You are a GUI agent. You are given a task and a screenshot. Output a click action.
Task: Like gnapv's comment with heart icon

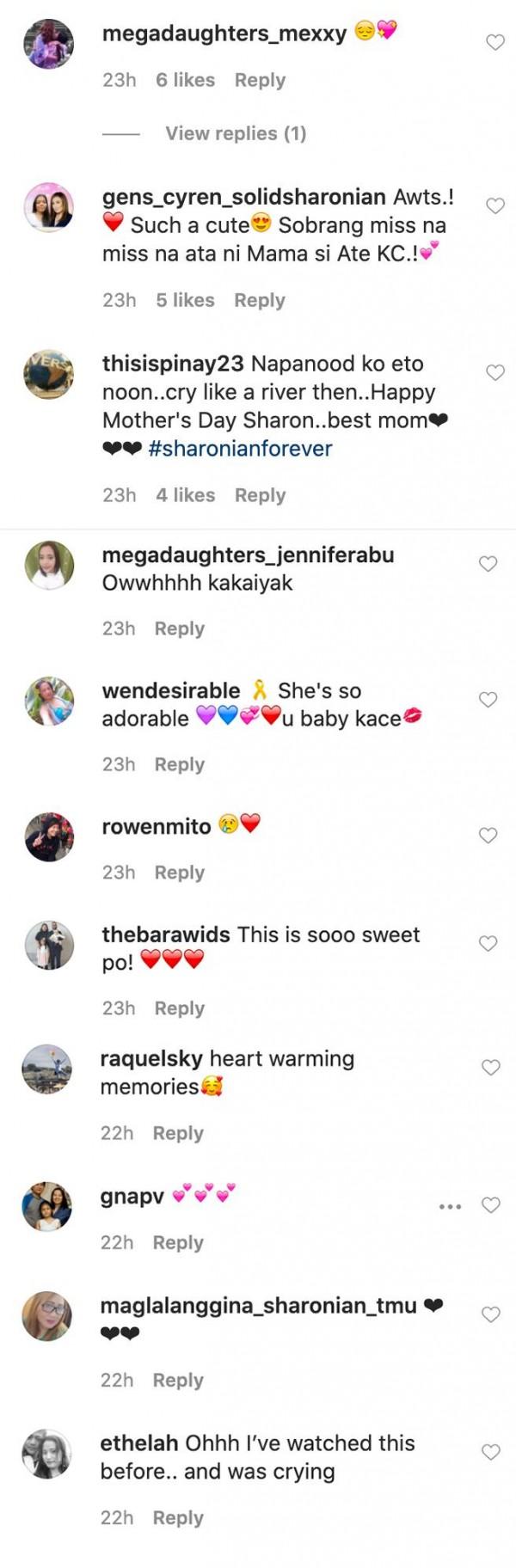coord(490,1205)
